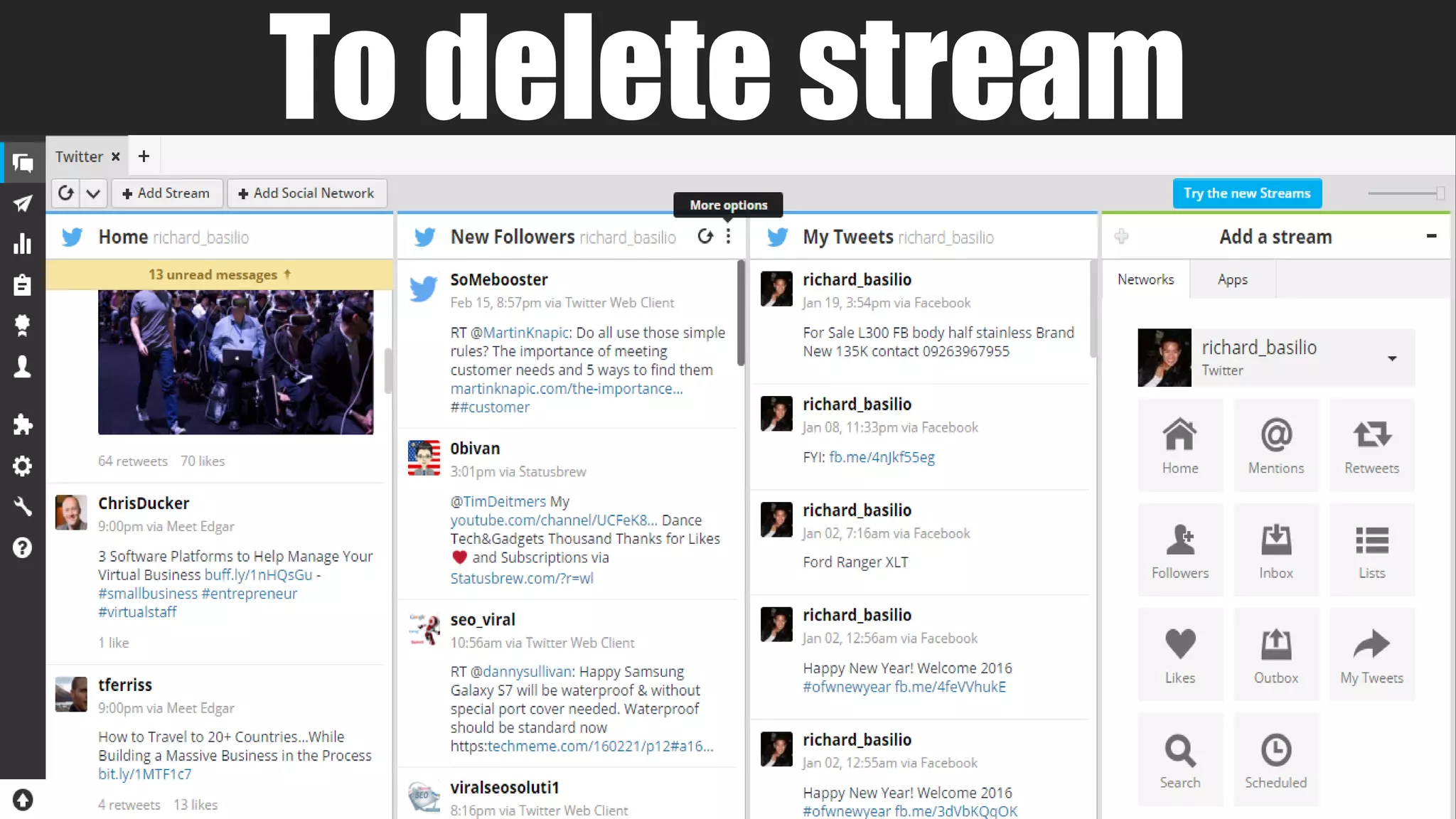This screenshot has width=1456, height=819.
Task: Open tferriss profile name
Action: [125, 685]
